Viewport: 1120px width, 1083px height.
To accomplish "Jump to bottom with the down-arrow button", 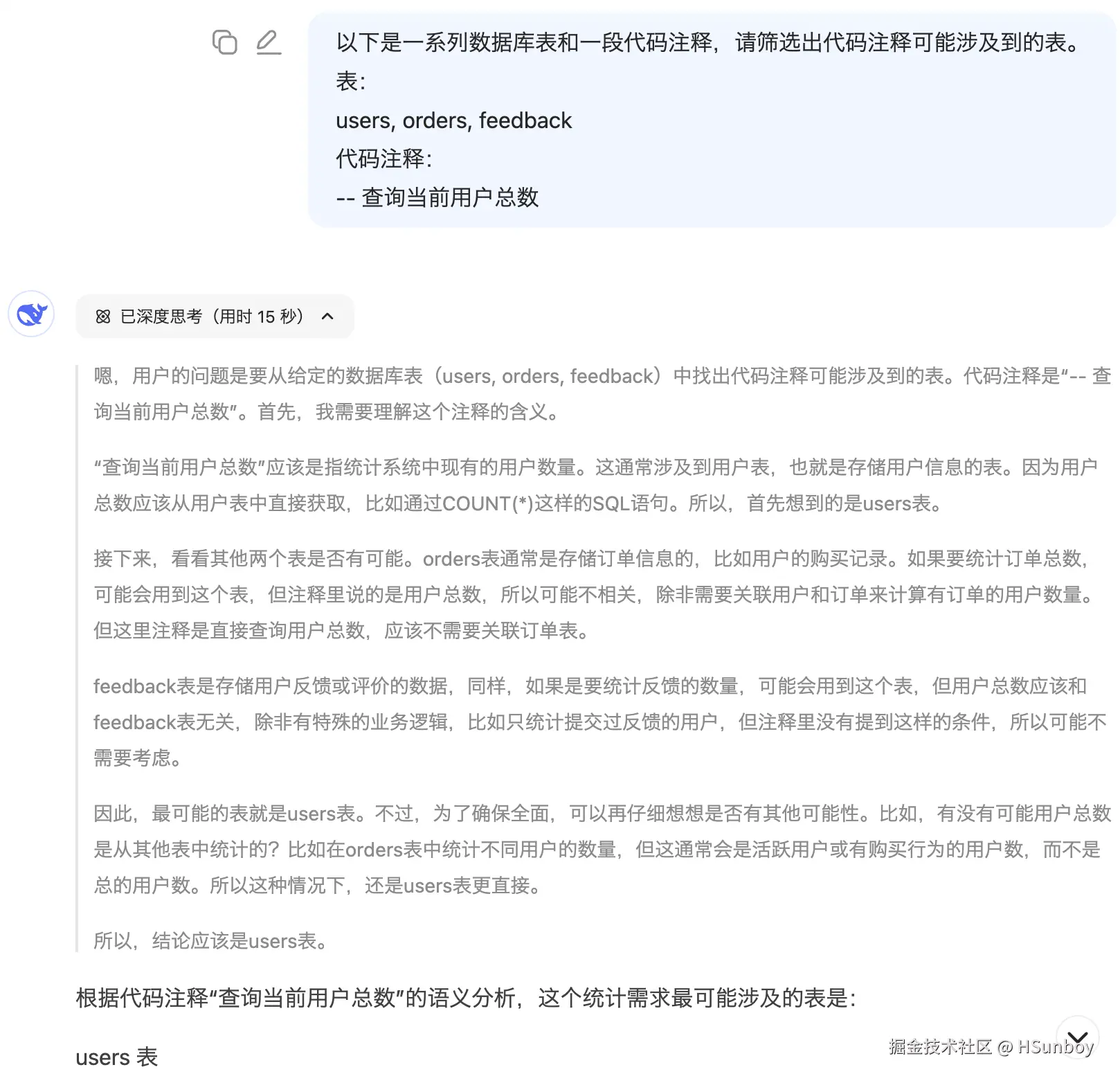I will [x=1078, y=1037].
